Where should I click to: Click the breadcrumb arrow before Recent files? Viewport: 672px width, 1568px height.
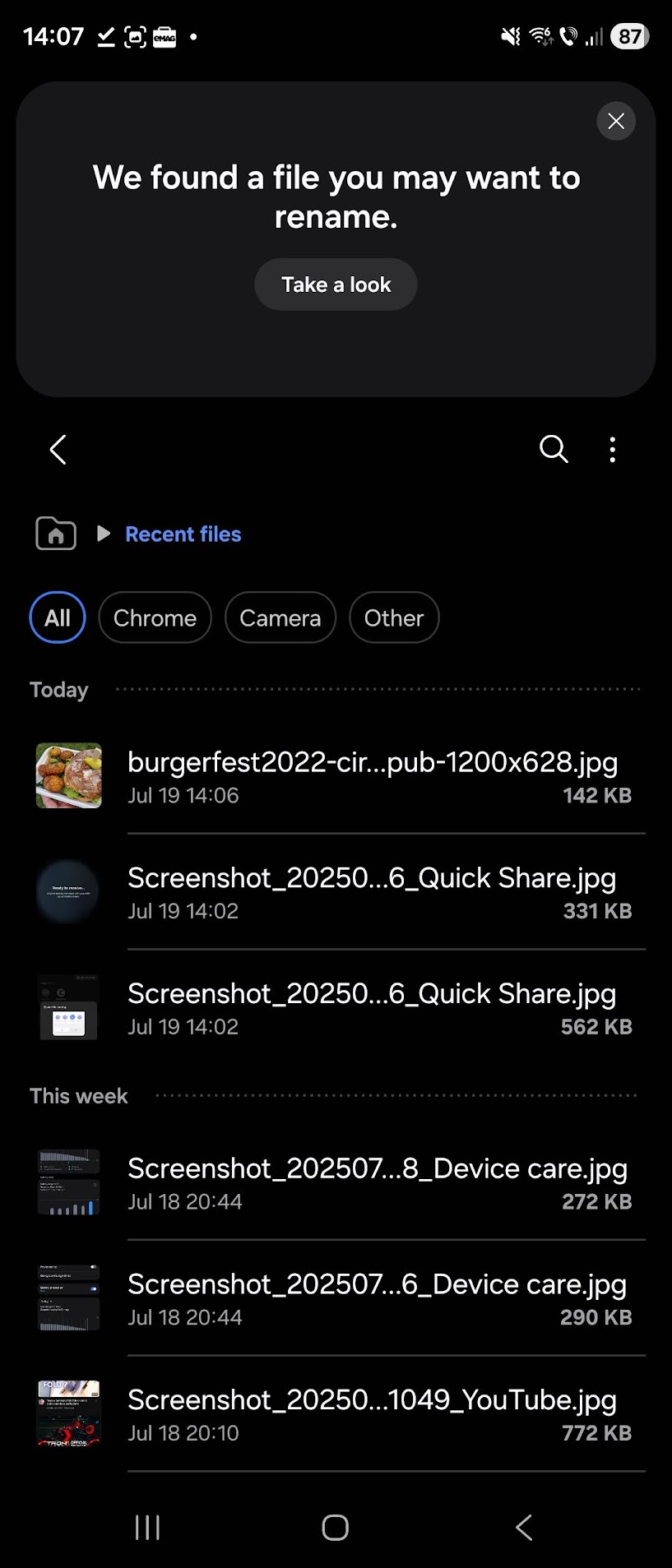pos(104,534)
